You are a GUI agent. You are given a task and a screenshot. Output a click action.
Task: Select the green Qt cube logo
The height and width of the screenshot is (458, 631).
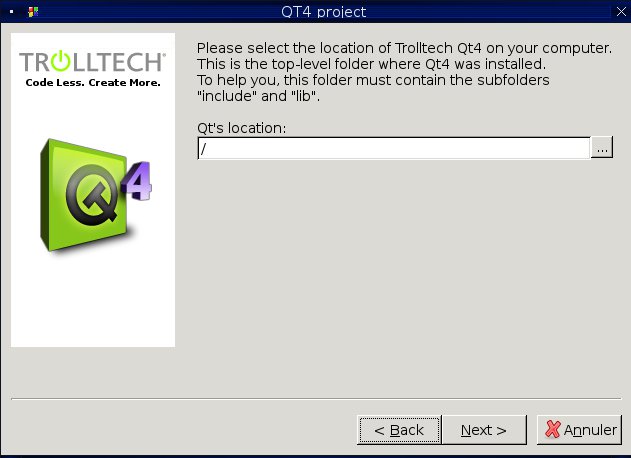(x=96, y=196)
